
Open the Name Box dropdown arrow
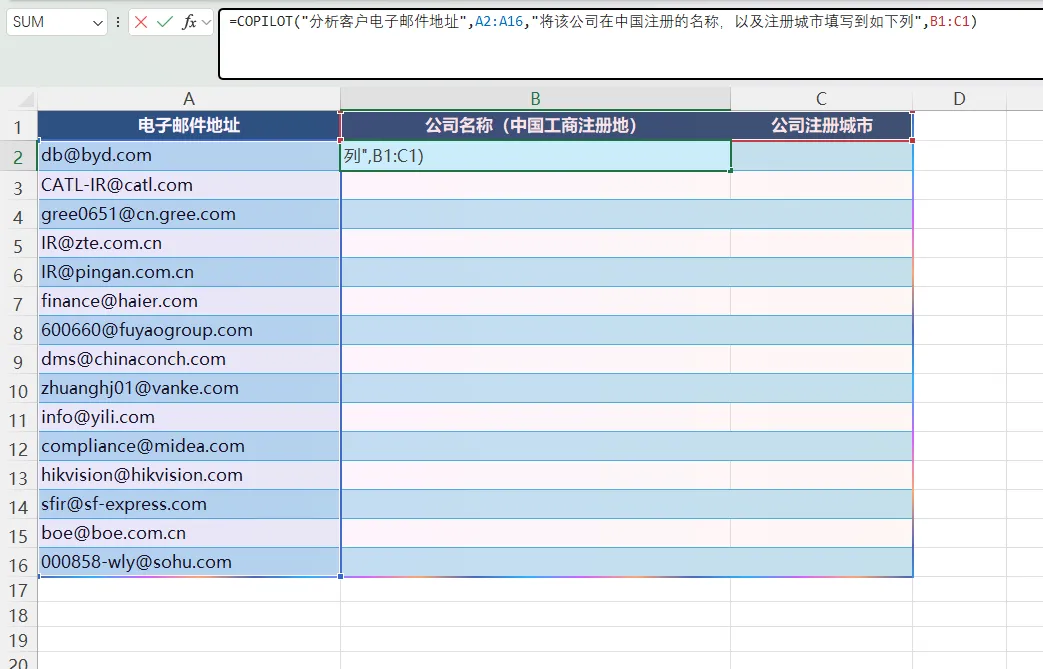tap(98, 23)
